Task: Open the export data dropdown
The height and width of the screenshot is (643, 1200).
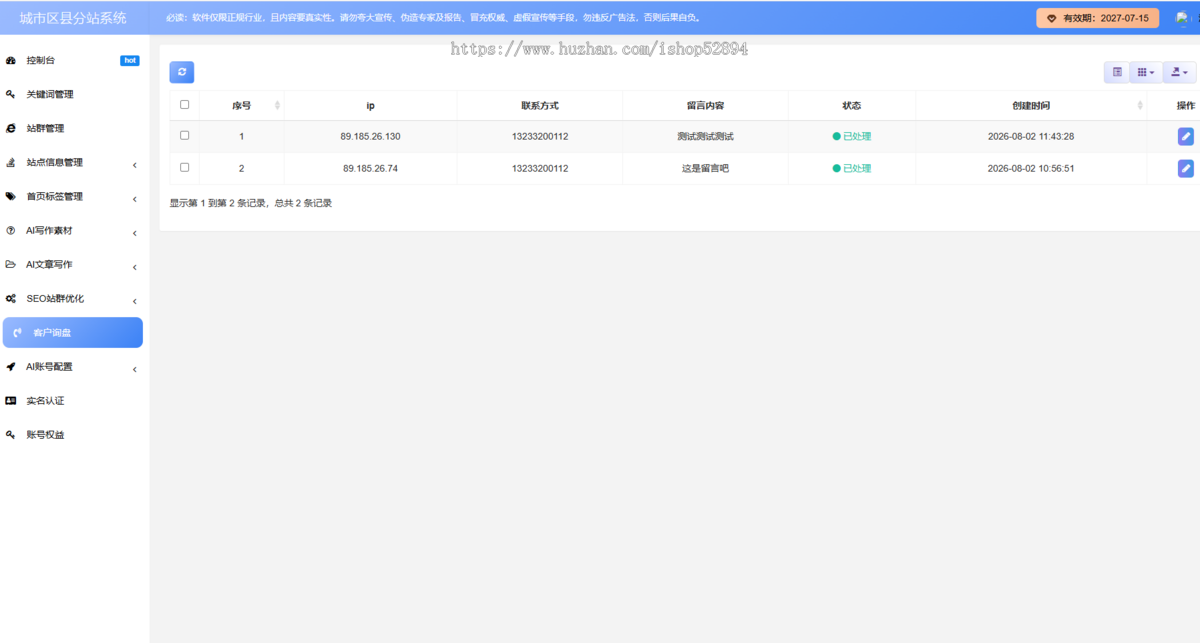Action: point(1179,72)
